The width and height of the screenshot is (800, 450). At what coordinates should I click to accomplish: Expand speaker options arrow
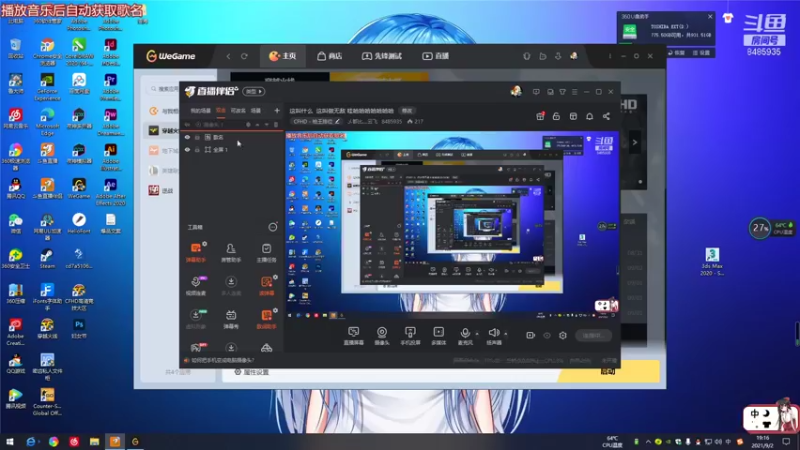(x=506, y=334)
